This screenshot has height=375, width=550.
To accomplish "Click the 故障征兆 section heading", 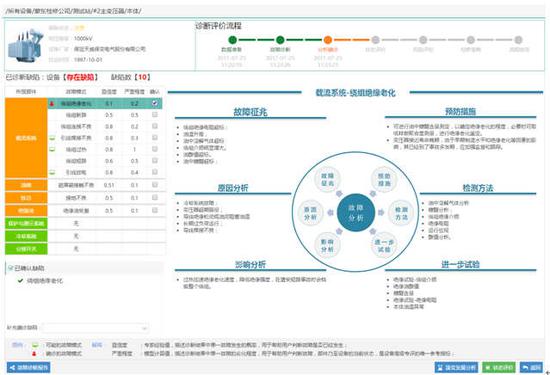I will point(250,112).
